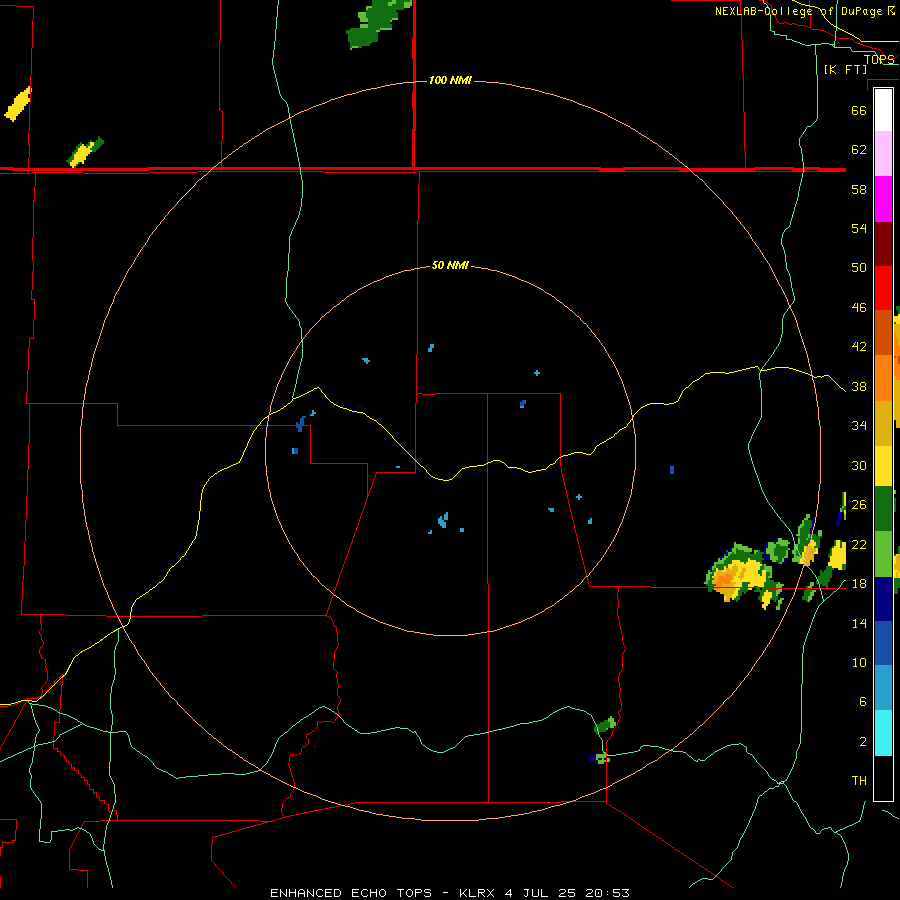
Task: Click the light pink legend swatch
Action: click(x=883, y=154)
